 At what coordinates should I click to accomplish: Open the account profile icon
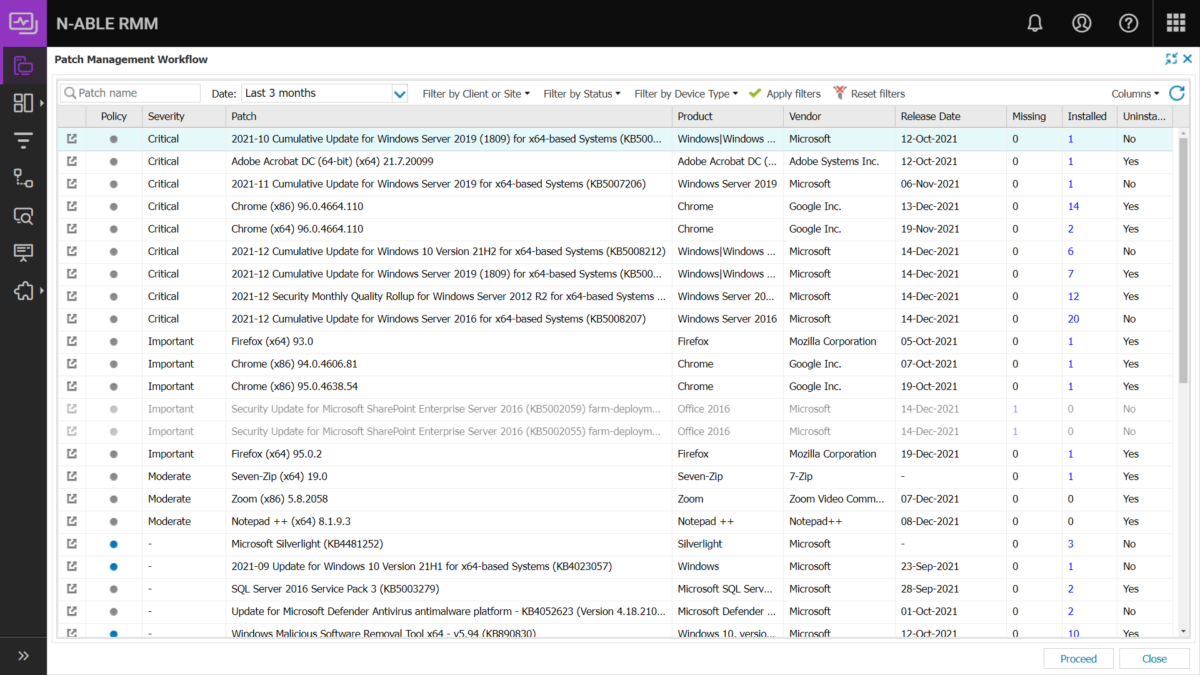click(1081, 22)
